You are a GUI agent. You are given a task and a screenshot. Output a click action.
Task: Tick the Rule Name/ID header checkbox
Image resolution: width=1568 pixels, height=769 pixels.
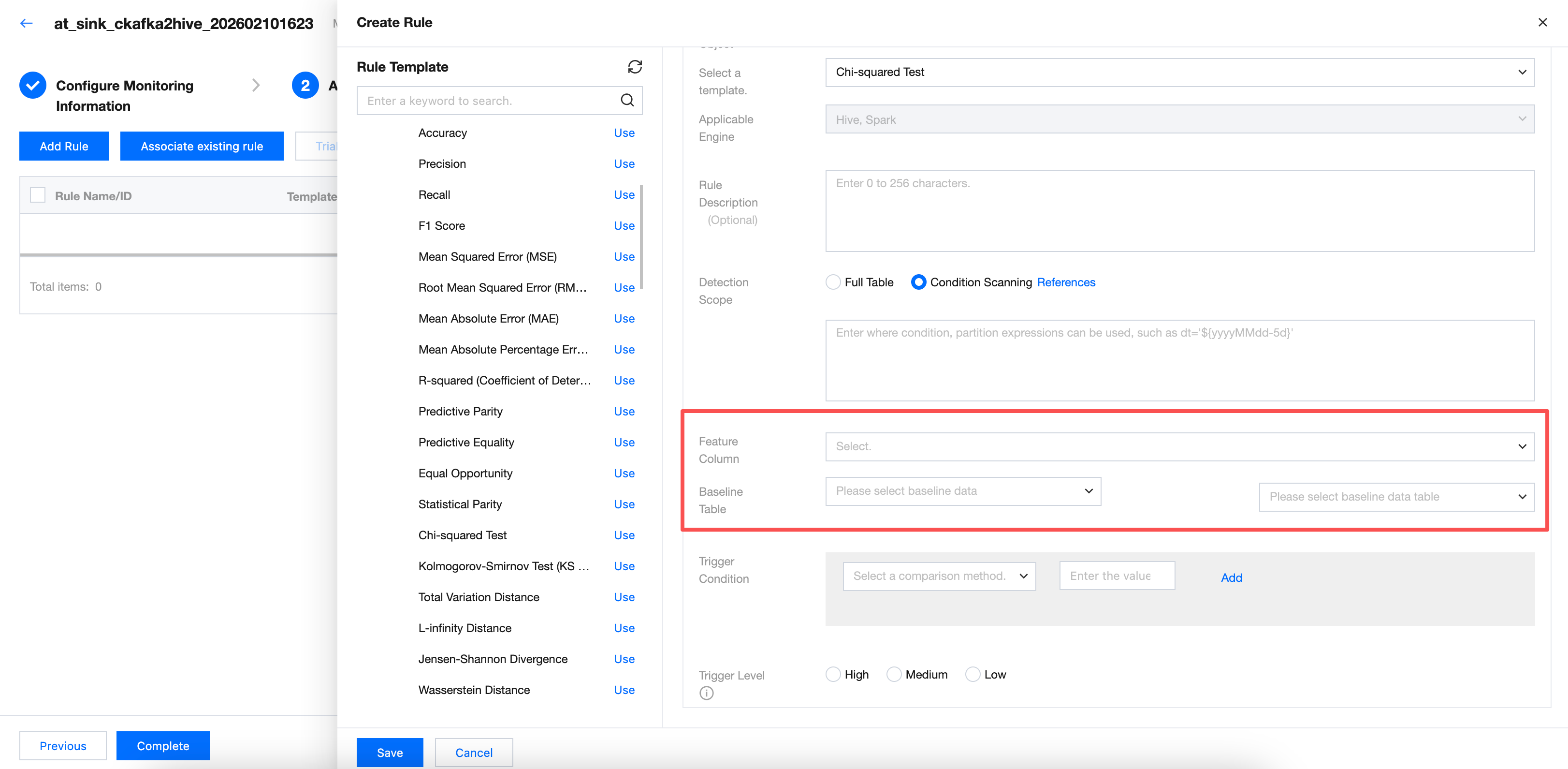(x=38, y=195)
